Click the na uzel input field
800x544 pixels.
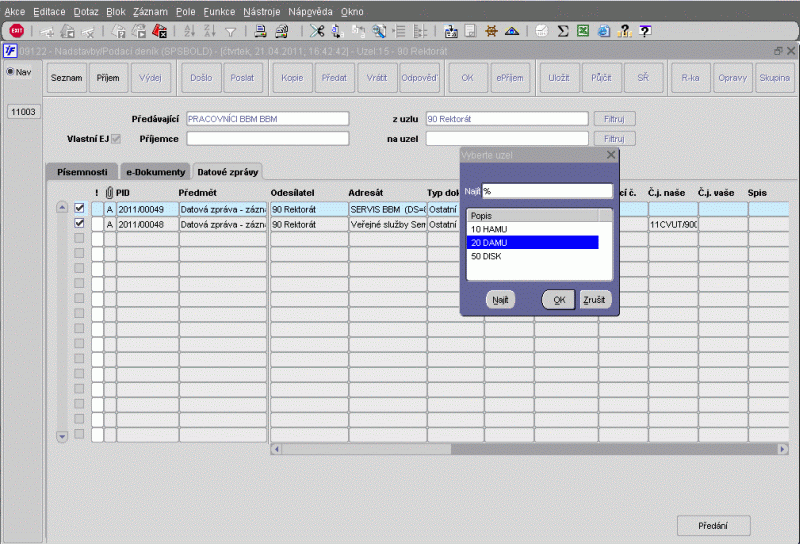507,138
